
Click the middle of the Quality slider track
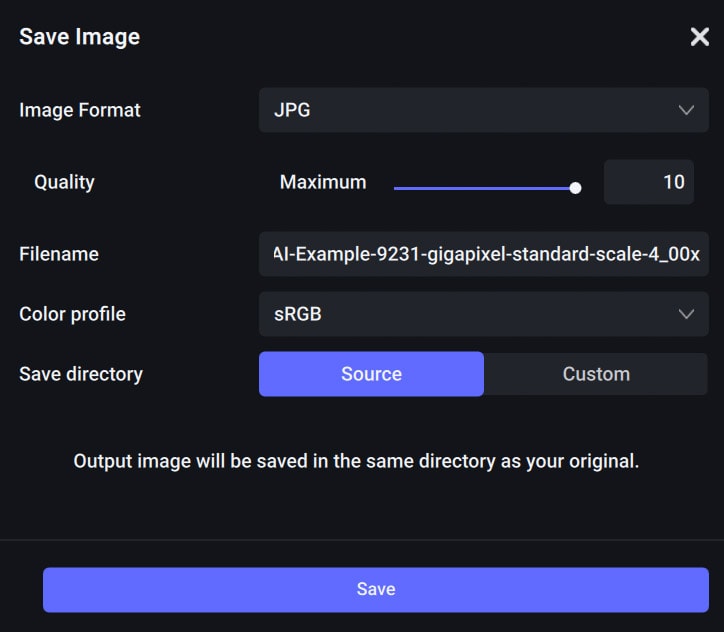[x=484, y=188]
